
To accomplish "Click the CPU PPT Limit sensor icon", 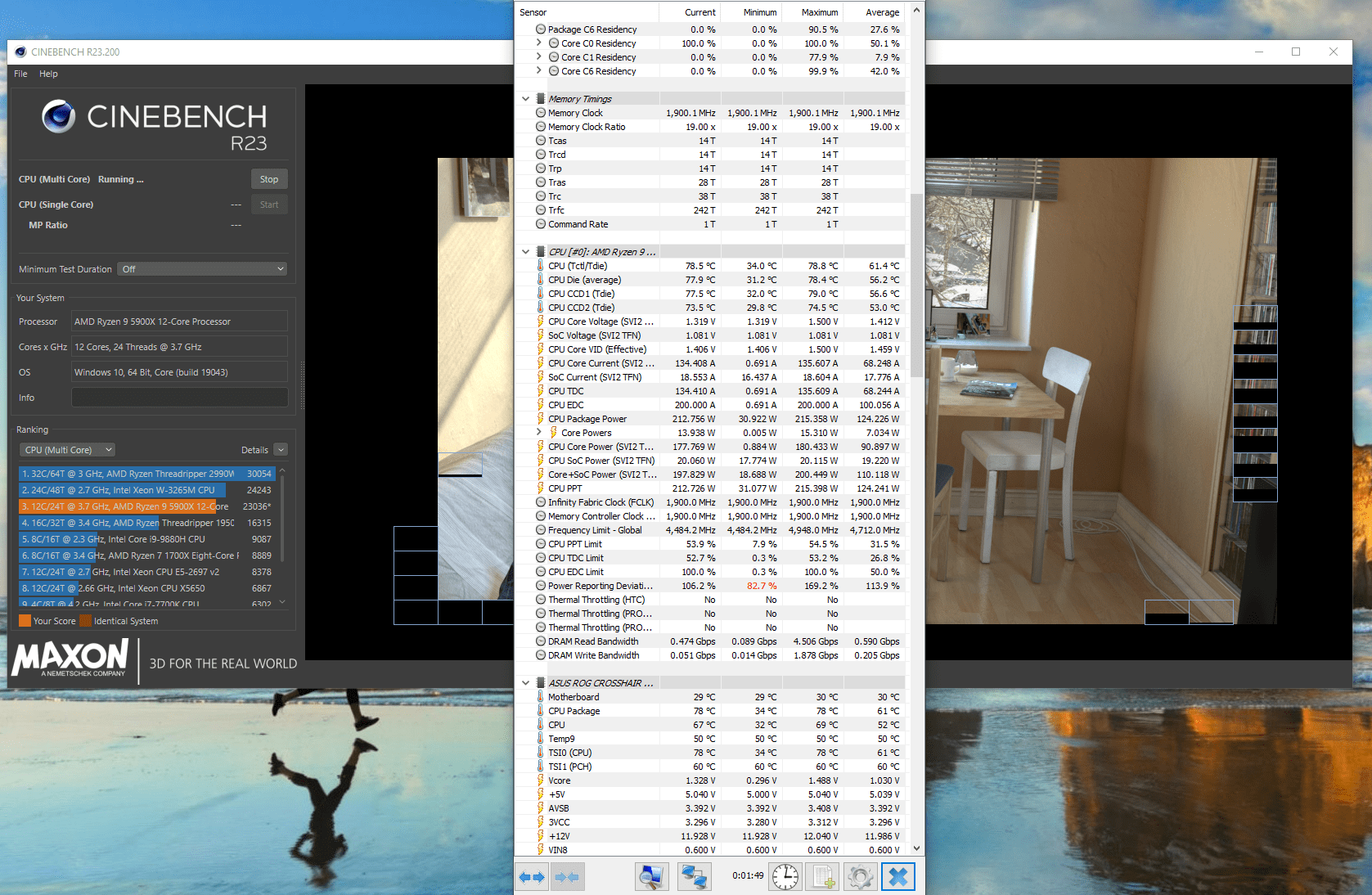I will 541,544.
